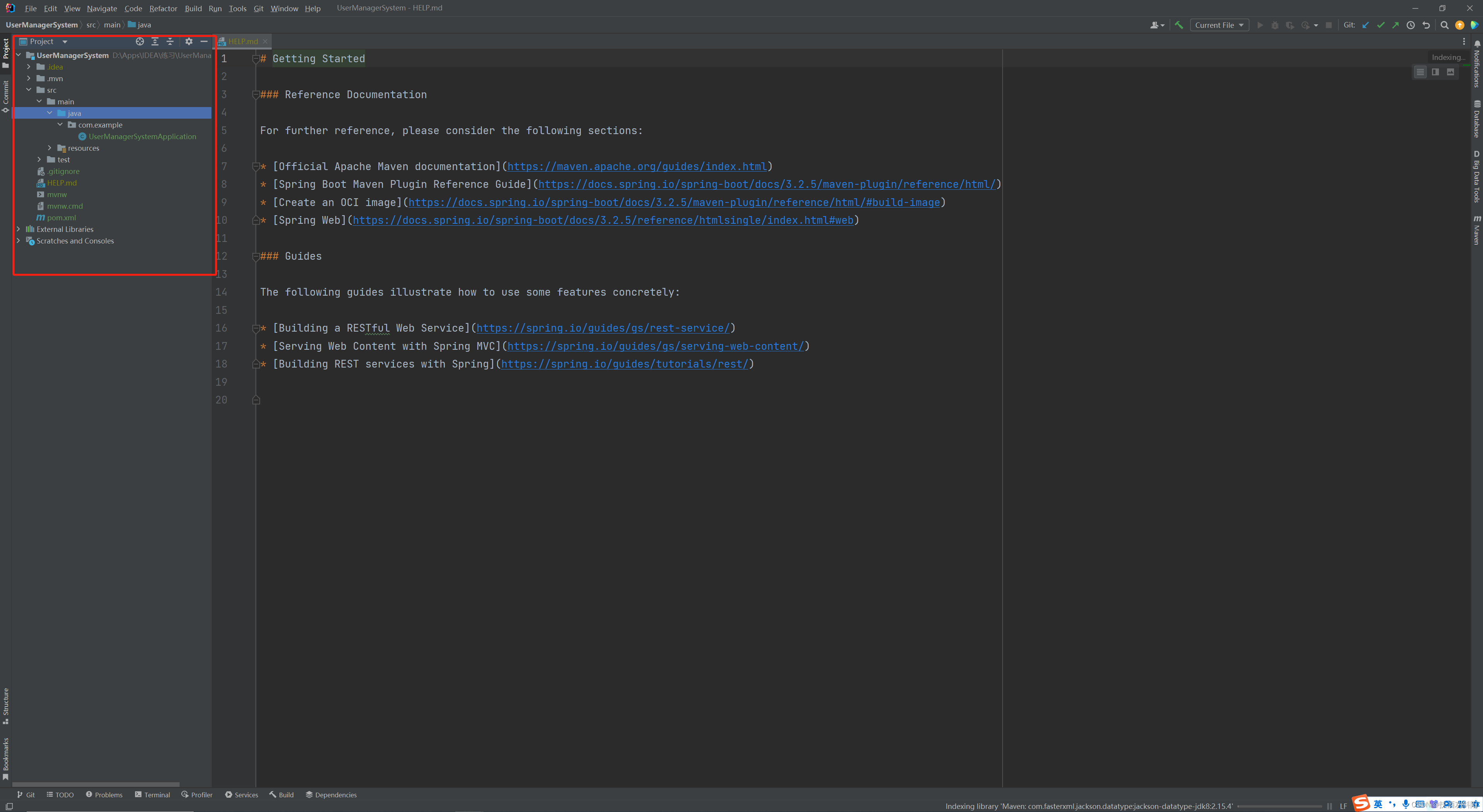Click Expand All icon in Project panel
The width and height of the screenshot is (1483, 812).
coord(155,41)
